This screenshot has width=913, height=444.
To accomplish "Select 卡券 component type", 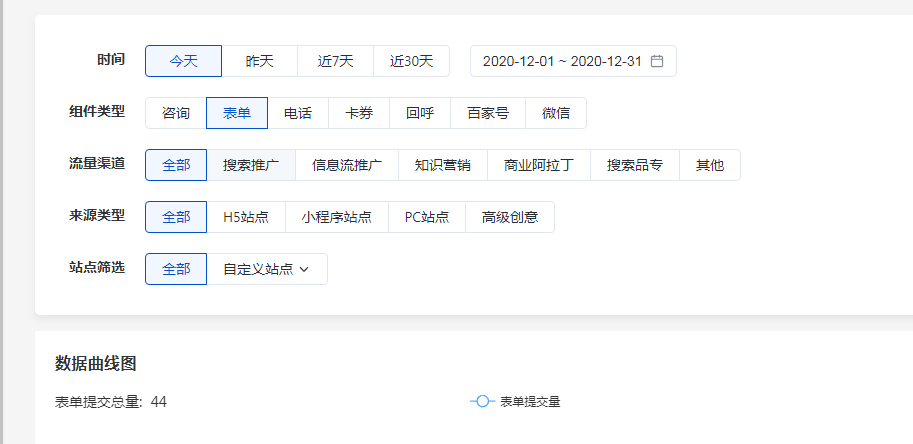I will point(359,113).
